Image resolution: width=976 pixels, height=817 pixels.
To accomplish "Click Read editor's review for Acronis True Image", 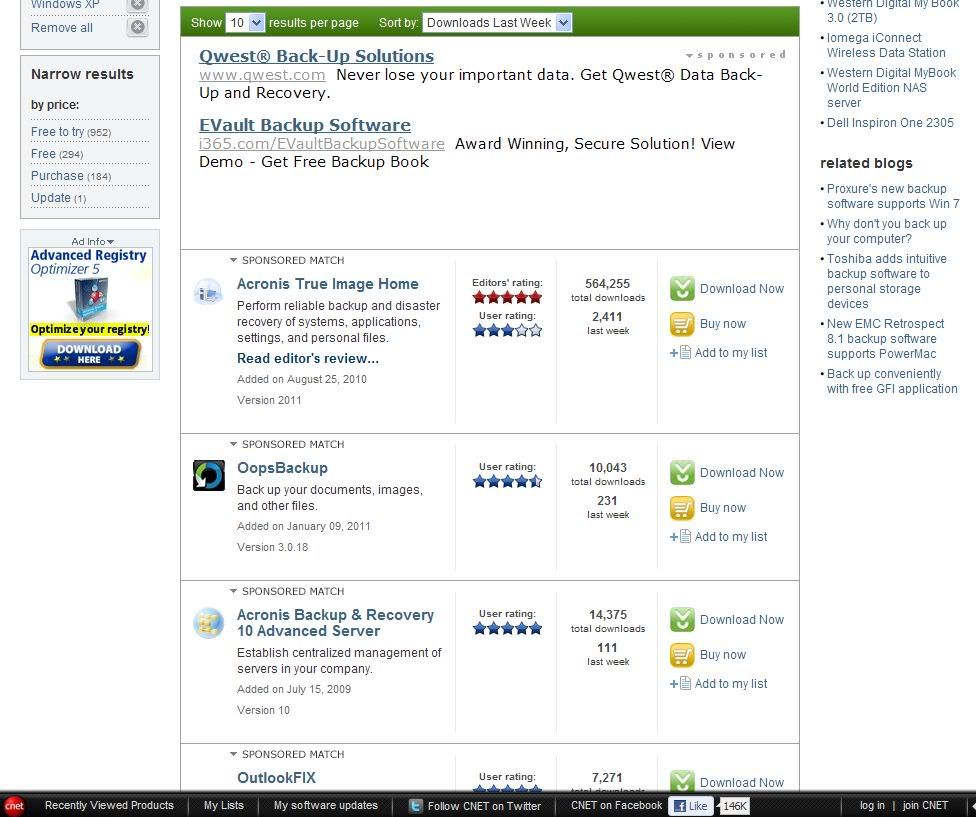I will click(x=307, y=358).
